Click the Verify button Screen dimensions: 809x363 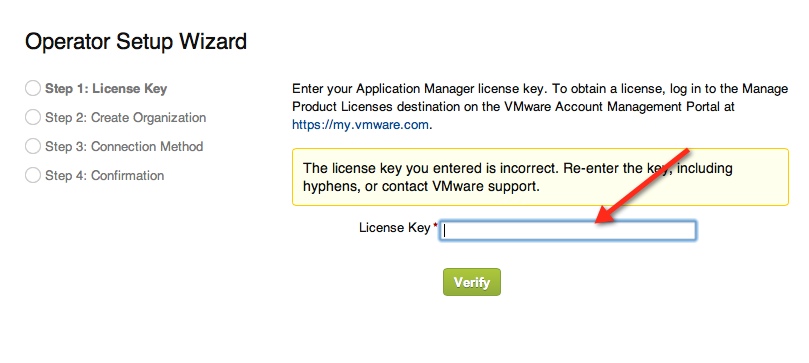pyautogui.click(x=472, y=282)
